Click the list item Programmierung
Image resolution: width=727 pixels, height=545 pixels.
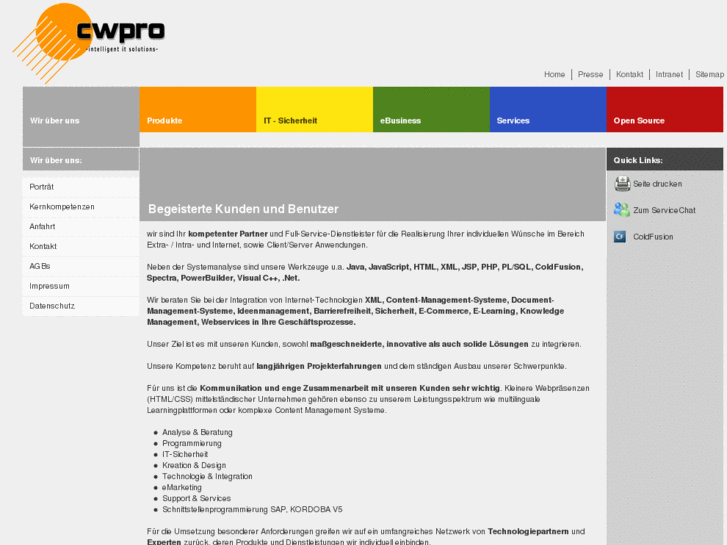[191, 443]
